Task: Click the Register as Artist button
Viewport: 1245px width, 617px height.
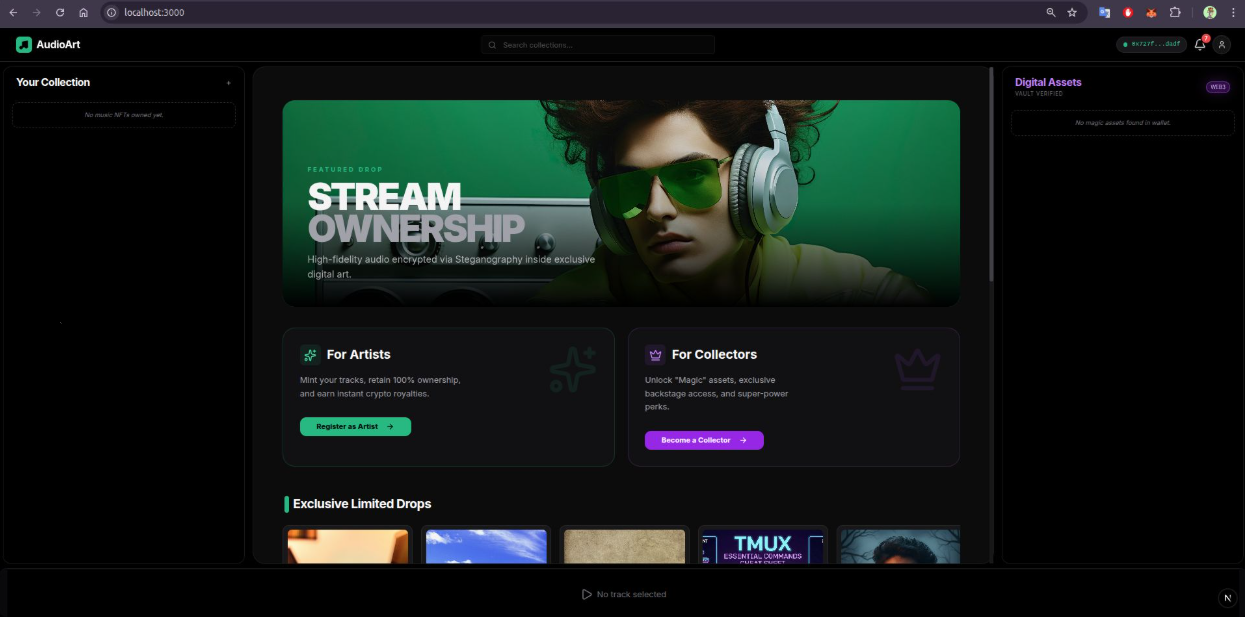Action: [355, 427]
